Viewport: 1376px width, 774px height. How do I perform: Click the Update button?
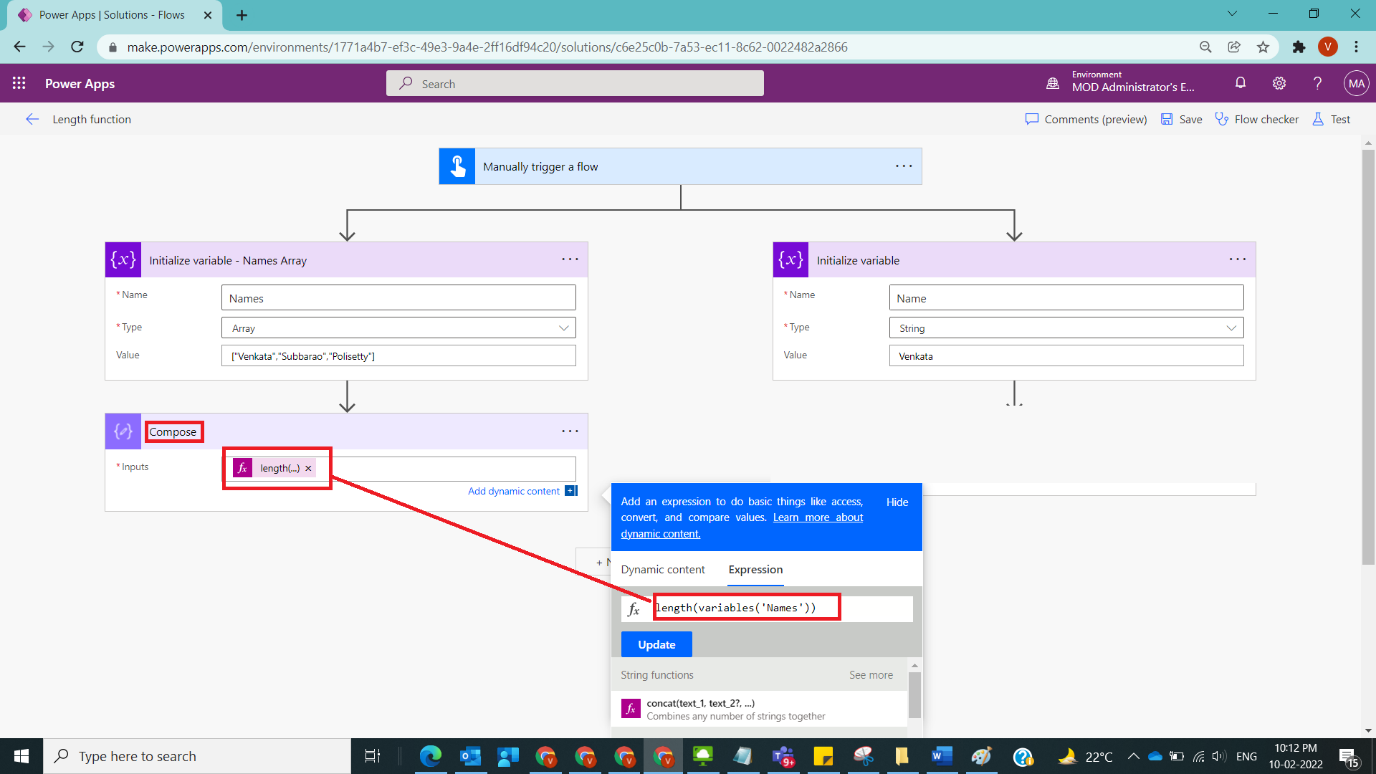(656, 644)
